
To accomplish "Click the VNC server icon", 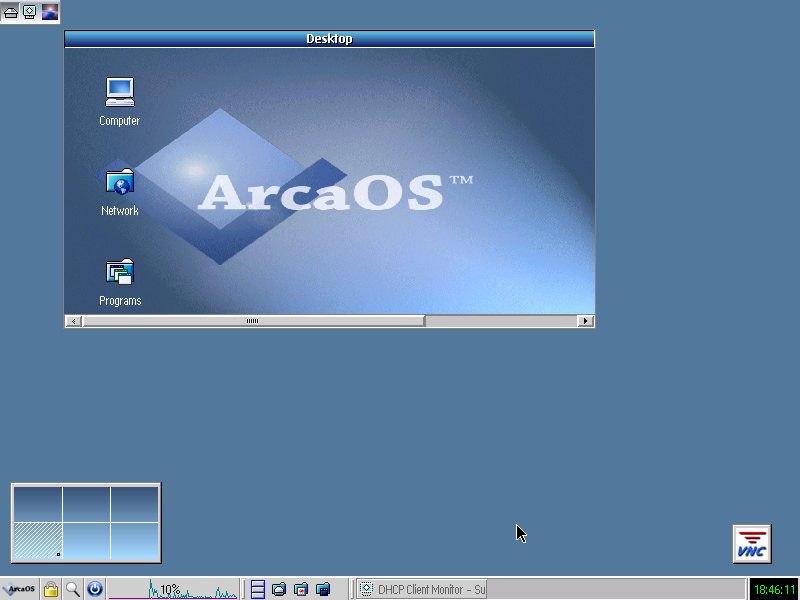I will [x=751, y=543].
